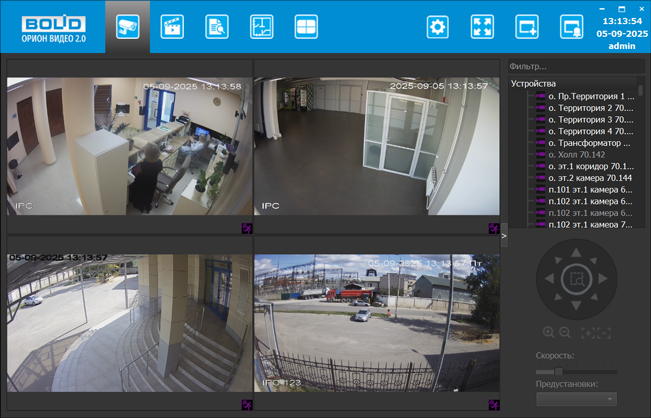Toggle the purple icon on the top-left camera tile
Viewport: 651px width, 418px height.
[x=247, y=228]
